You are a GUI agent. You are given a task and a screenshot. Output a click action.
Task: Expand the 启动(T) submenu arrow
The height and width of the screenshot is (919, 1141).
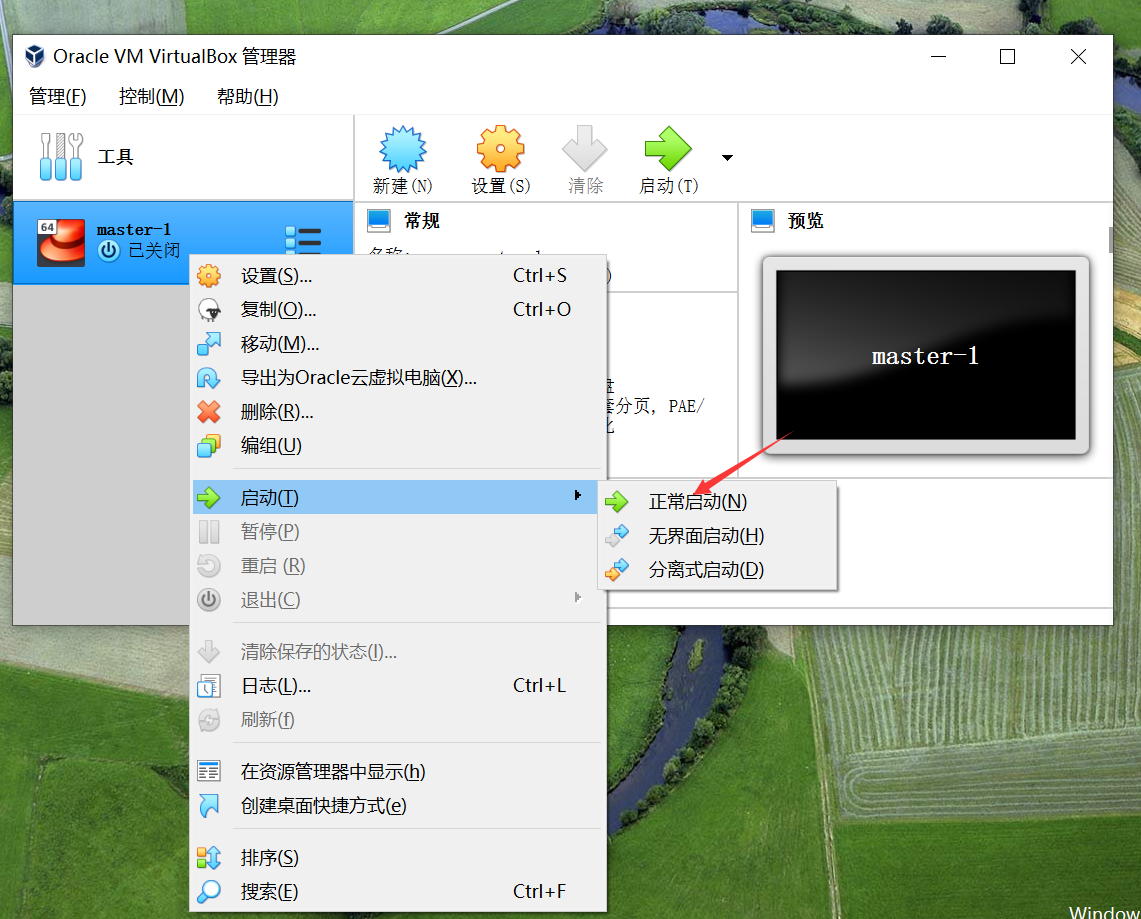click(578, 496)
